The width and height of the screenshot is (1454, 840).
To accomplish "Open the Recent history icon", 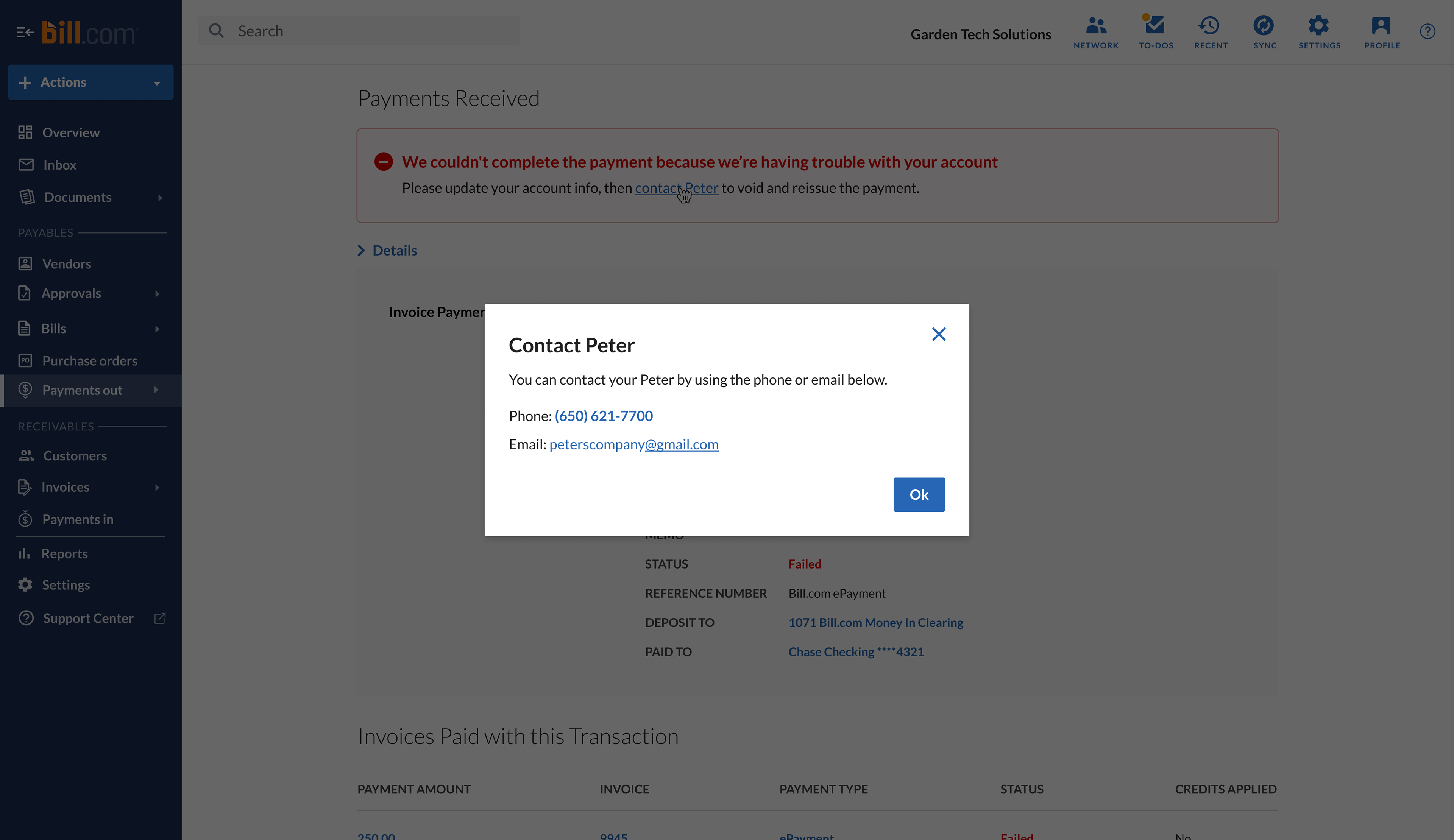I will click(x=1210, y=25).
